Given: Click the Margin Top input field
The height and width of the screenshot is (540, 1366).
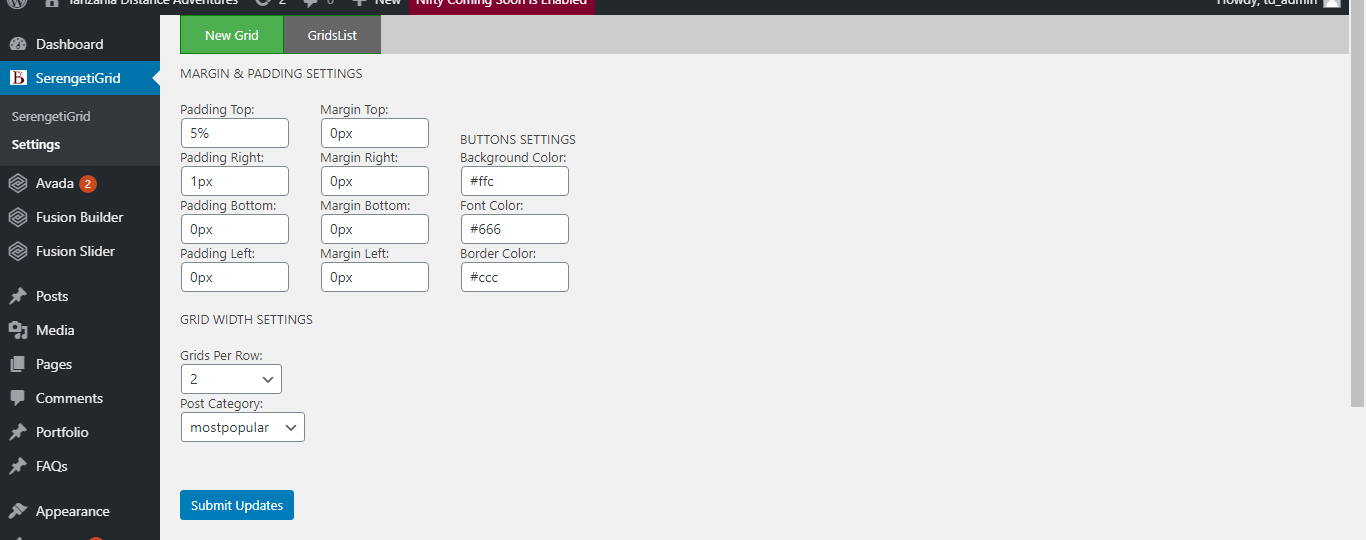Looking at the screenshot, I should (x=375, y=133).
